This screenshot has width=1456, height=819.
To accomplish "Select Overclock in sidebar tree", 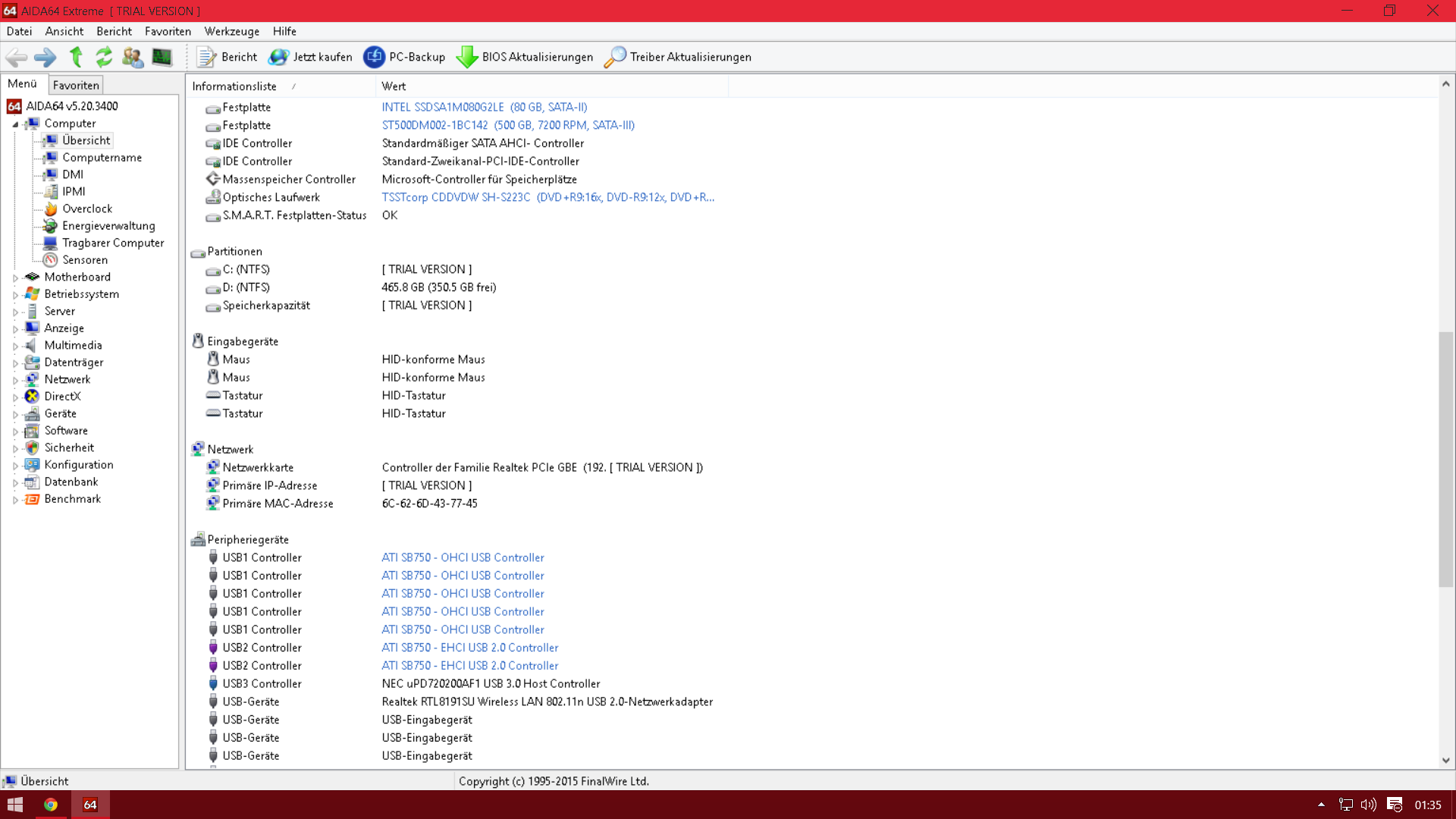I will pyautogui.click(x=86, y=209).
